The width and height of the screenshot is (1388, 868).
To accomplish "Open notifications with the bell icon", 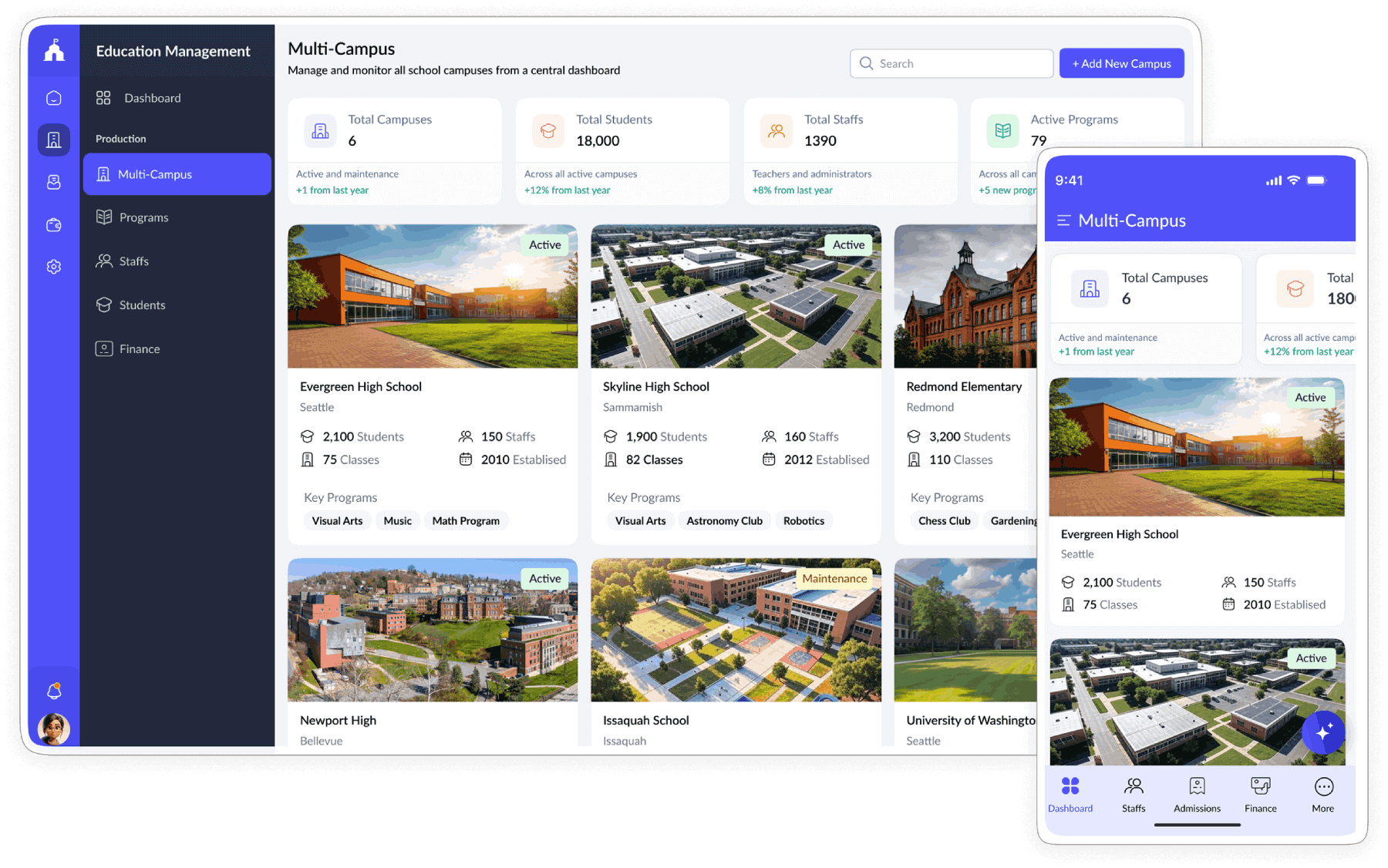I will point(53,691).
